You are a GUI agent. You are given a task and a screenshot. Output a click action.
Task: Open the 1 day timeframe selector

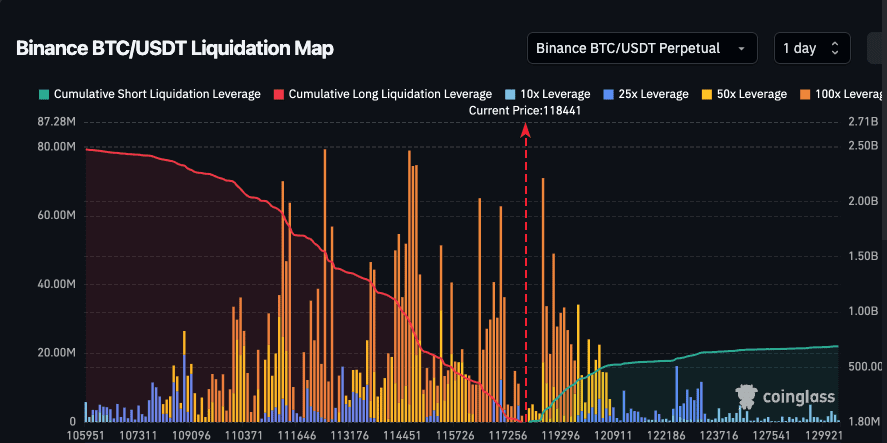(x=812, y=48)
